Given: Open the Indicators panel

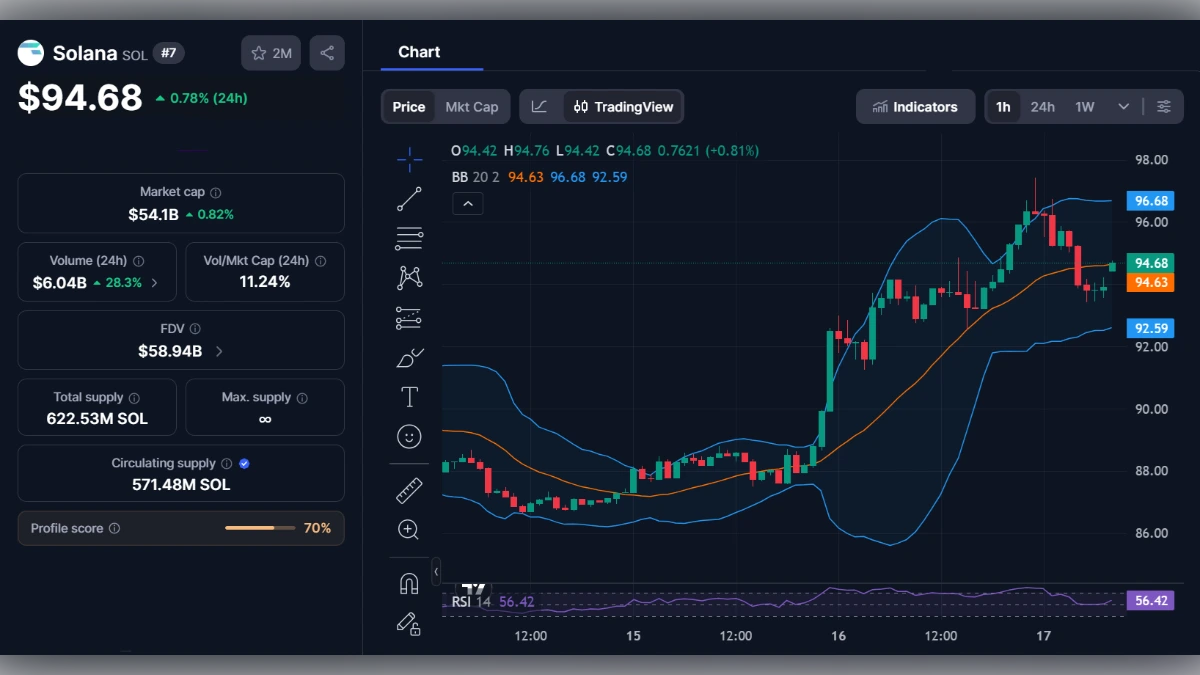Looking at the screenshot, I should point(915,106).
